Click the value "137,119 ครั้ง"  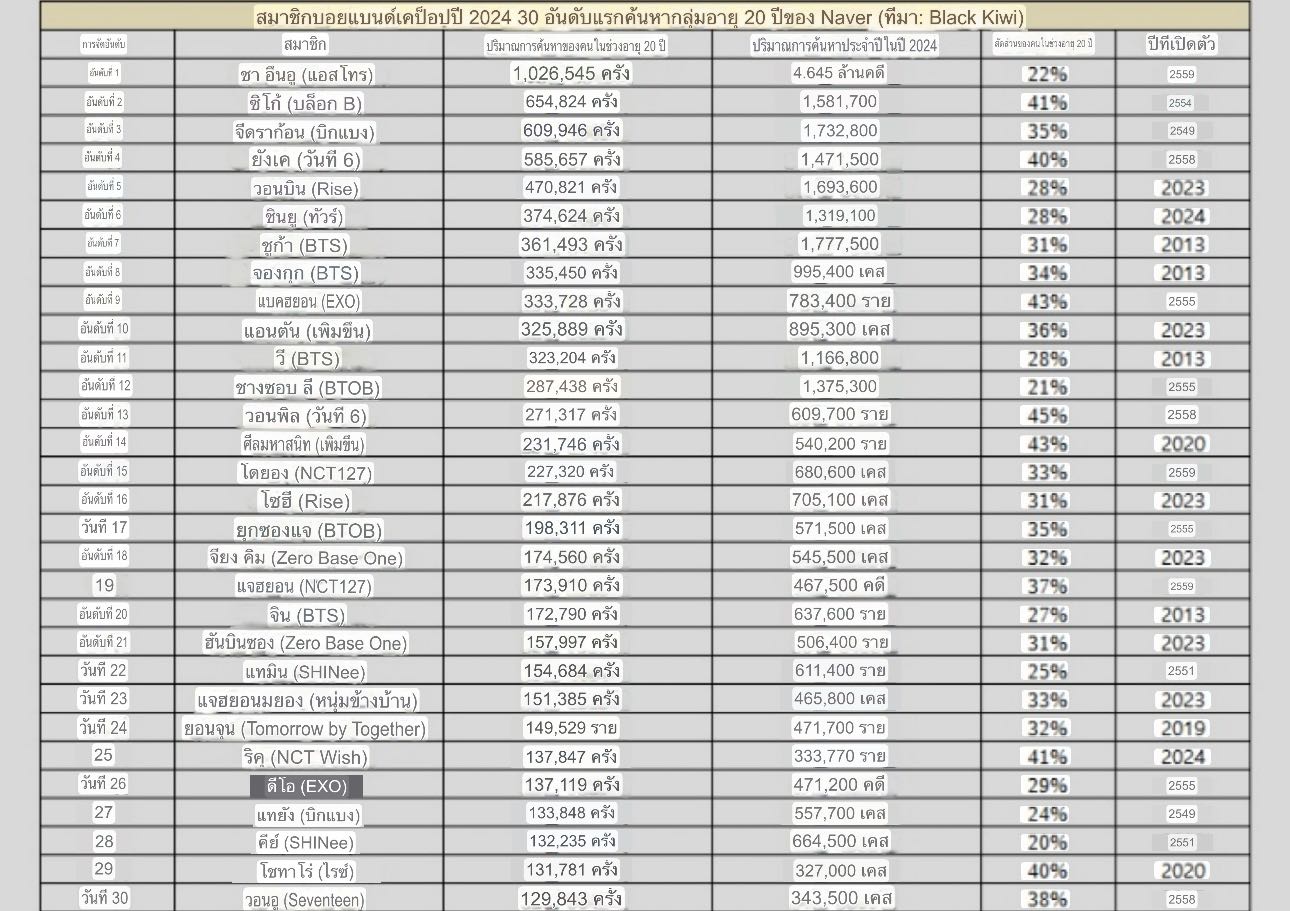coord(571,785)
